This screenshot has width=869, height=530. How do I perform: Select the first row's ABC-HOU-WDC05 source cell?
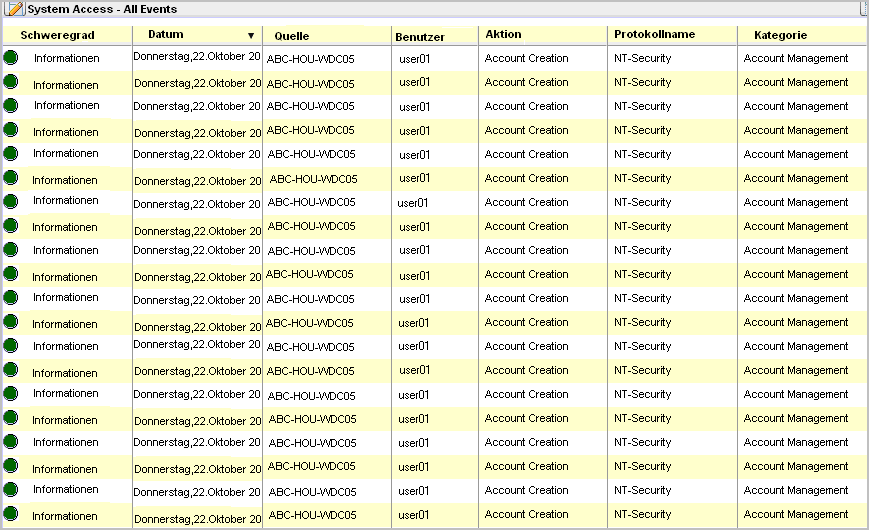pyautogui.click(x=310, y=59)
